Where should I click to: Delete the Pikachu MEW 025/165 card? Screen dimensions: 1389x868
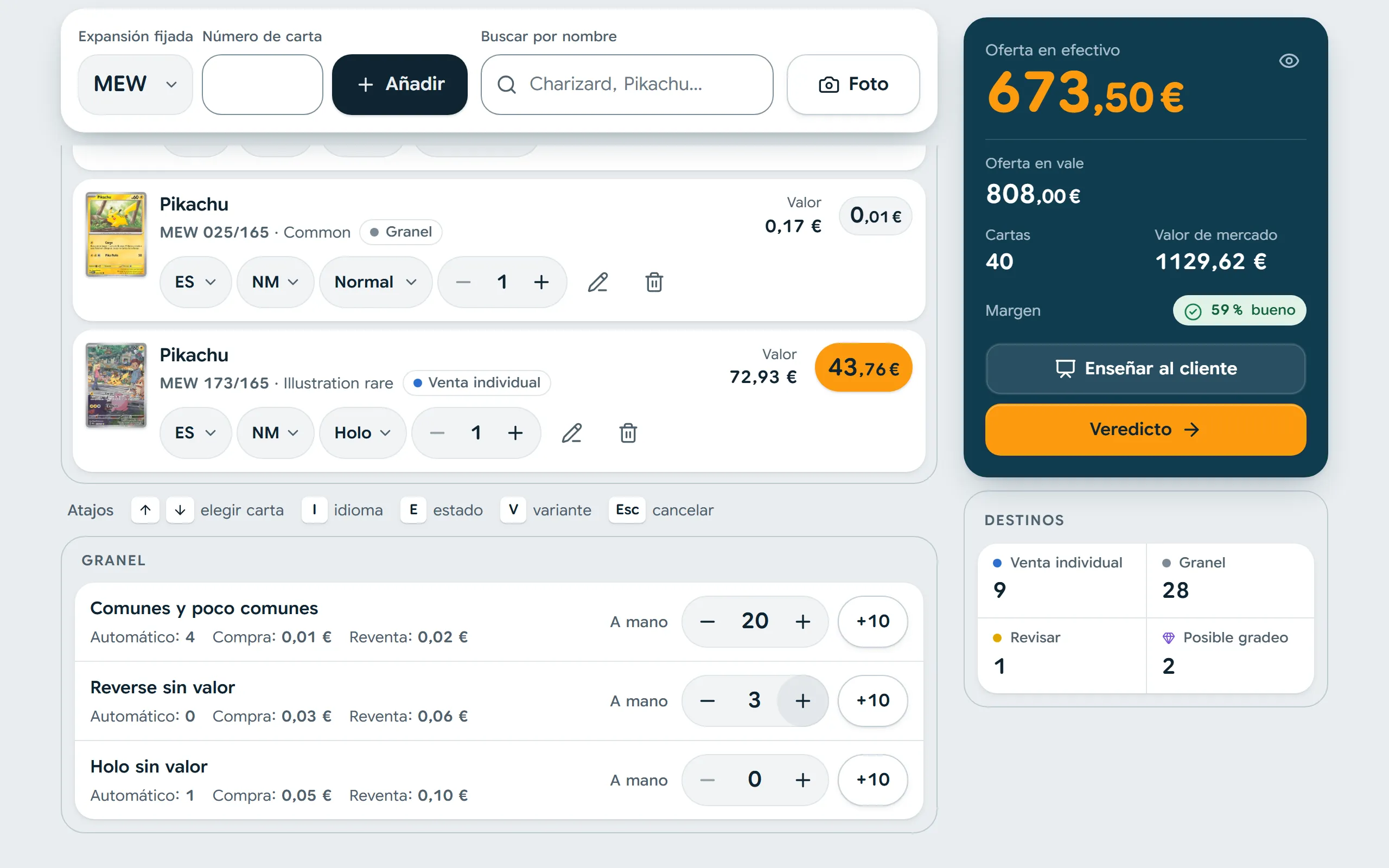[654, 282]
